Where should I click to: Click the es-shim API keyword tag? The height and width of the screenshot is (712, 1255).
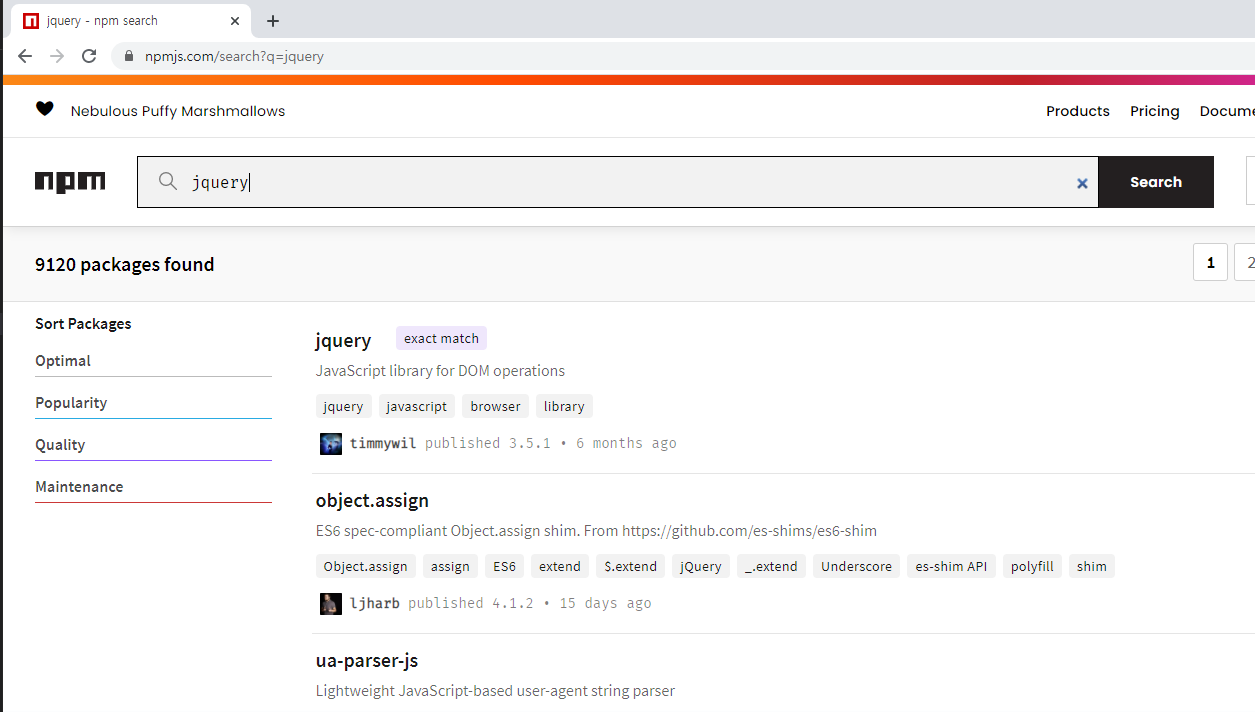click(x=951, y=566)
